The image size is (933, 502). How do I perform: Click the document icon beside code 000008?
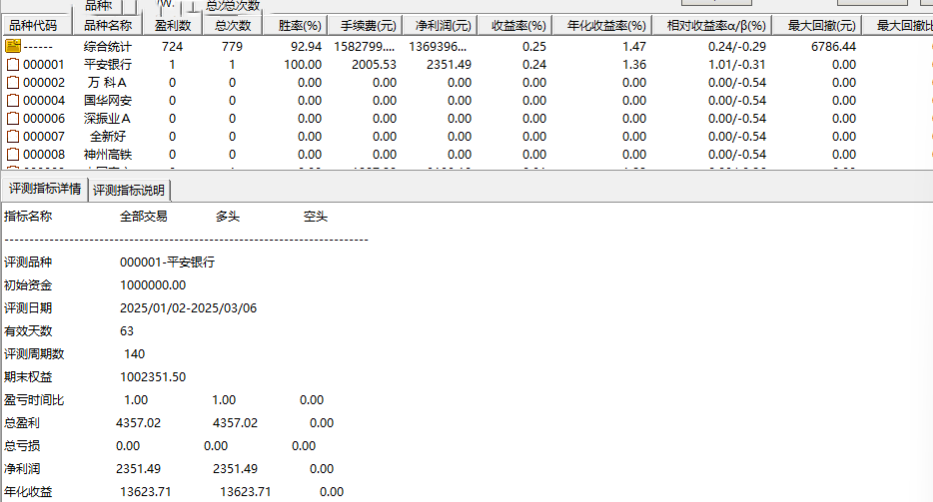[x=13, y=155]
